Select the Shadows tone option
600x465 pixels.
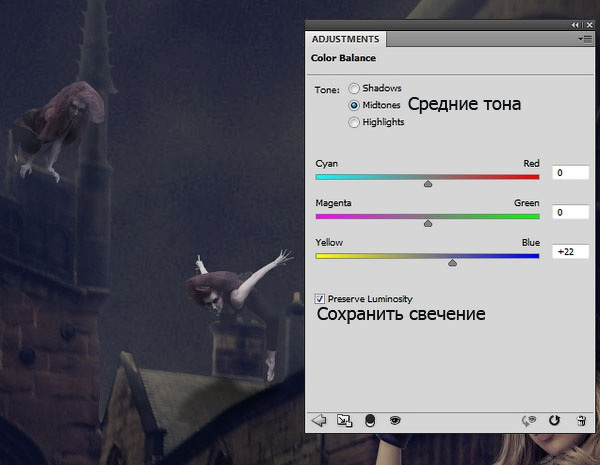click(x=354, y=88)
